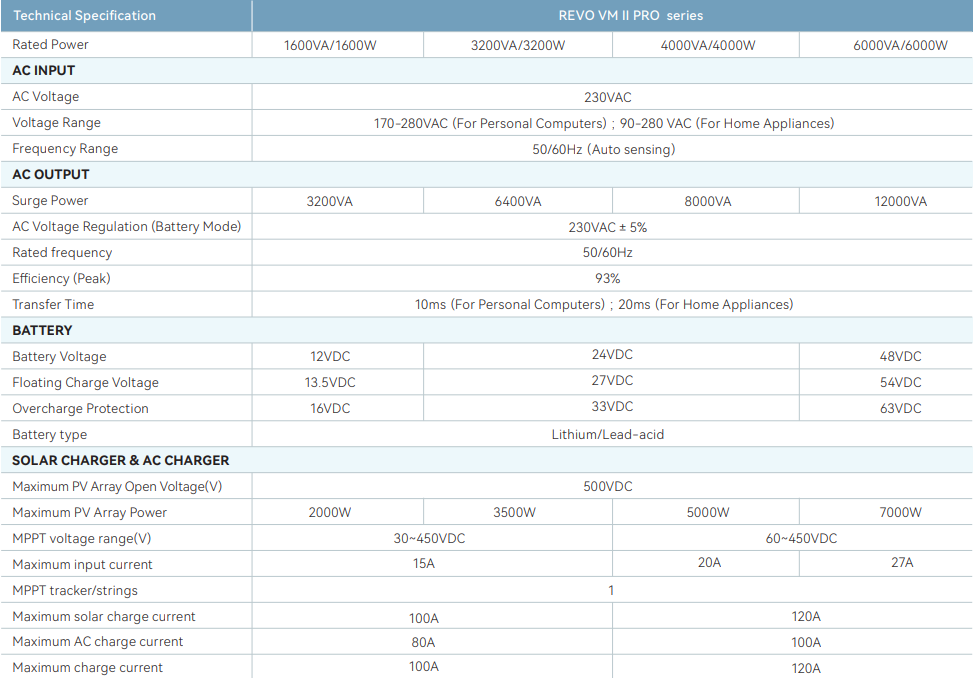
Task: Select the "63VDC" overcharge protection value
Action: click(900, 409)
